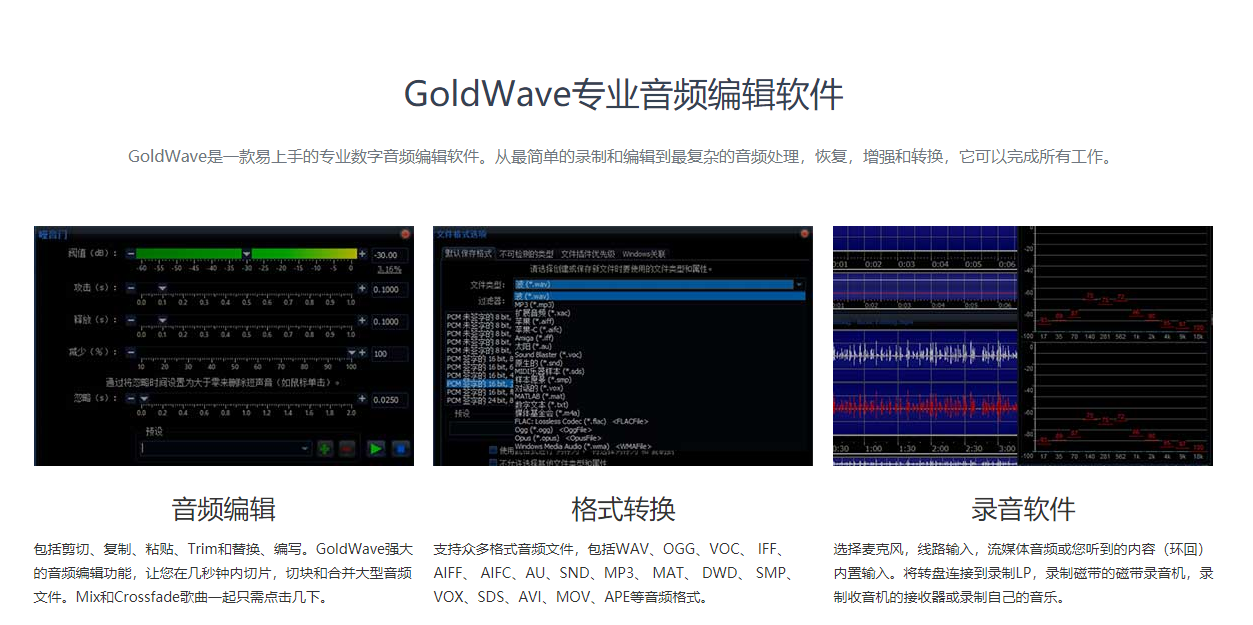
Task: Click the plus button on 攻击 (s) row
Action: click(x=362, y=288)
